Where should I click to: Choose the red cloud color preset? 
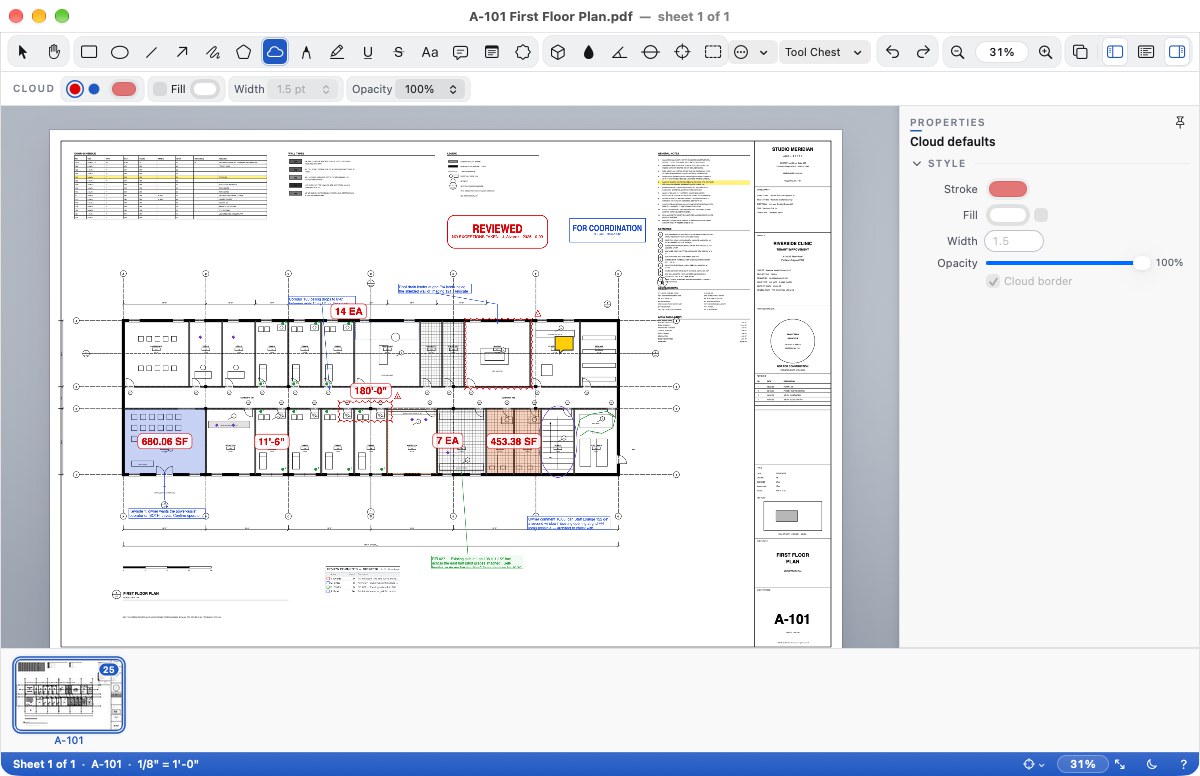coord(75,89)
